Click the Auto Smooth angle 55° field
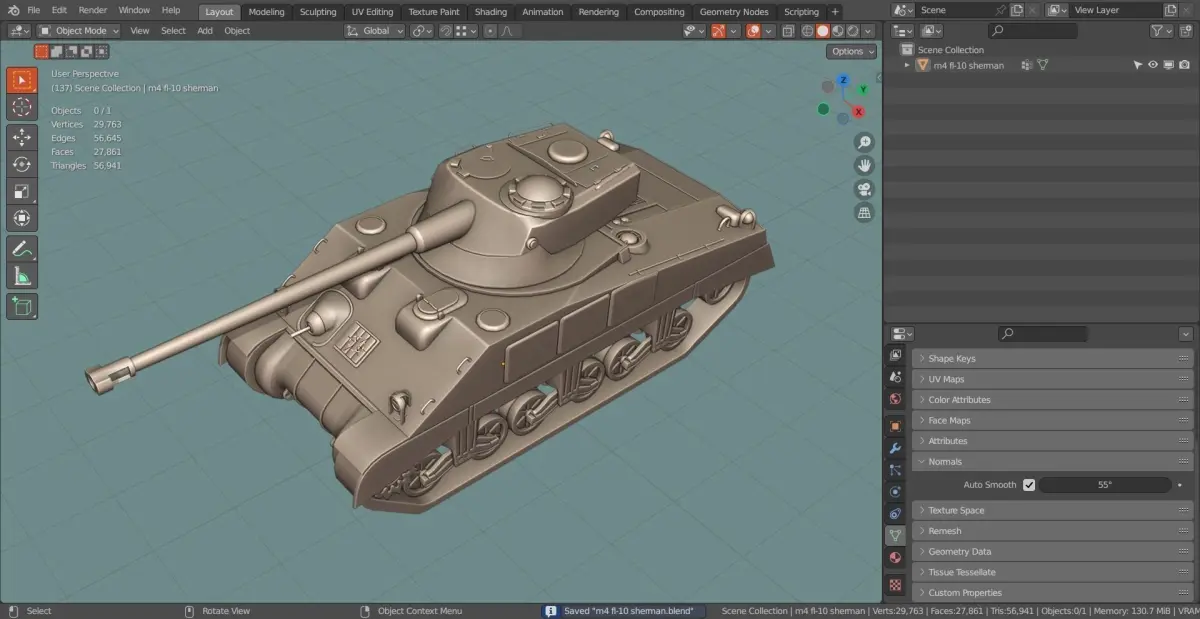 click(x=1104, y=485)
